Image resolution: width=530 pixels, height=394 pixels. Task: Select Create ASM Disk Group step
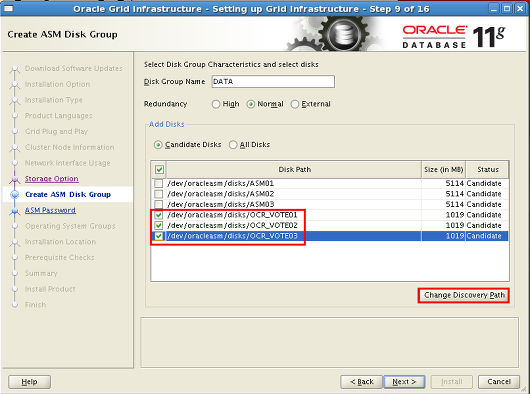pos(68,195)
